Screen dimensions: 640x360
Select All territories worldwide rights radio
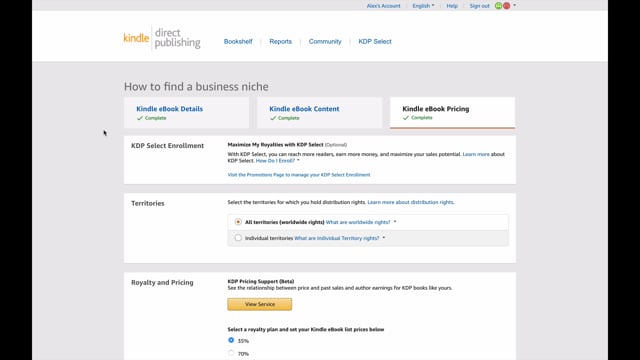238,222
